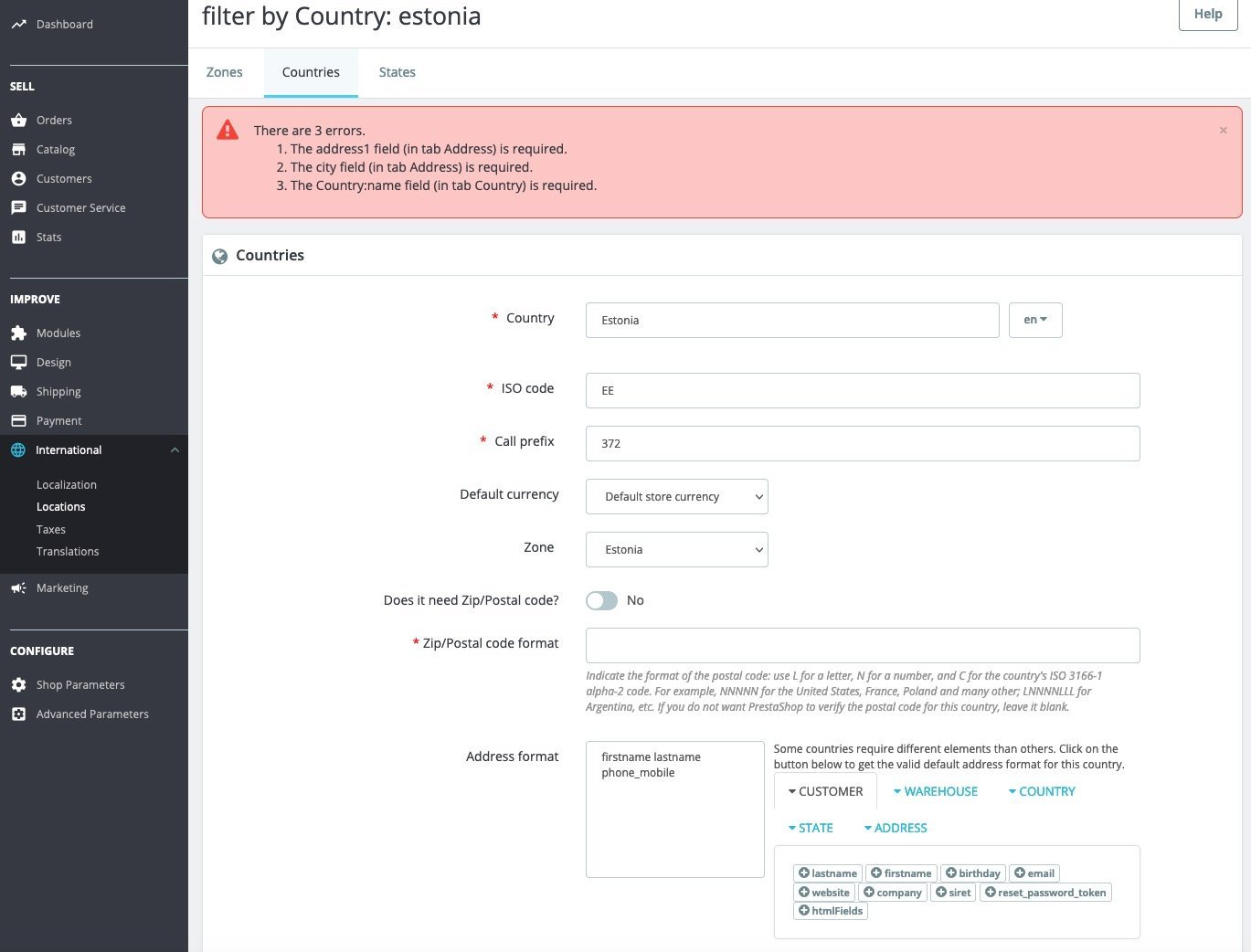The width and height of the screenshot is (1251, 952).
Task: Open the en language selector
Action: [1035, 321]
